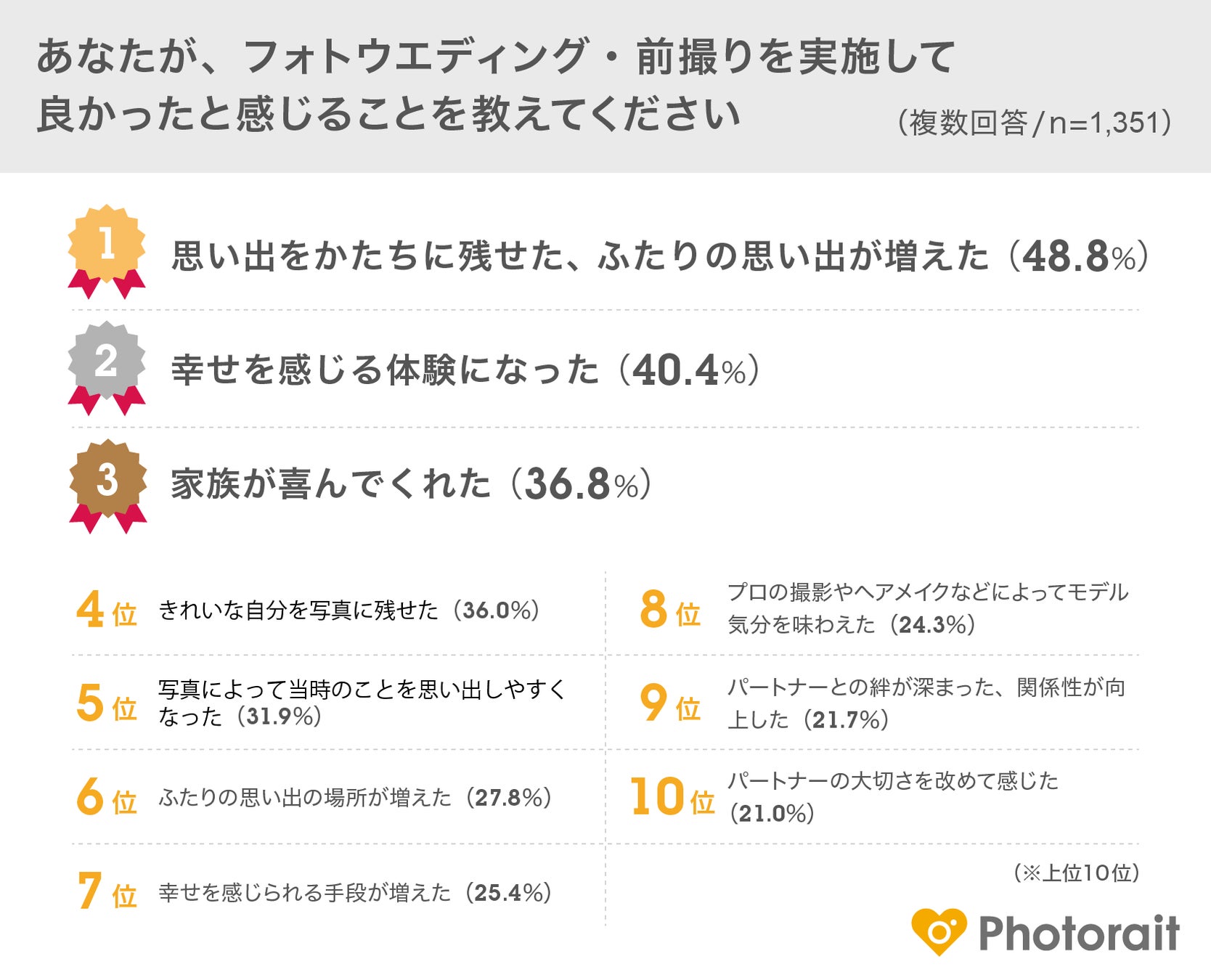Click the orange rank 4位 number
This screenshot has height=980, width=1211.
click(x=105, y=611)
